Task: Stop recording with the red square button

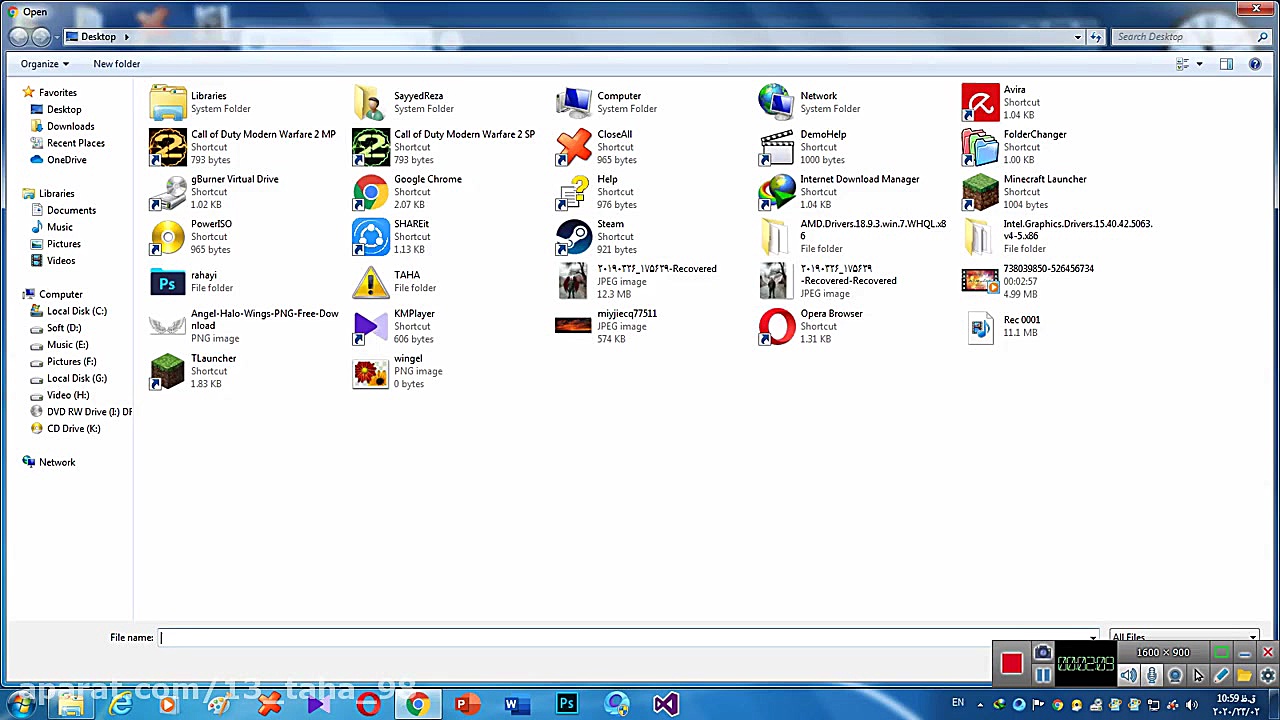Action: 1011,664
